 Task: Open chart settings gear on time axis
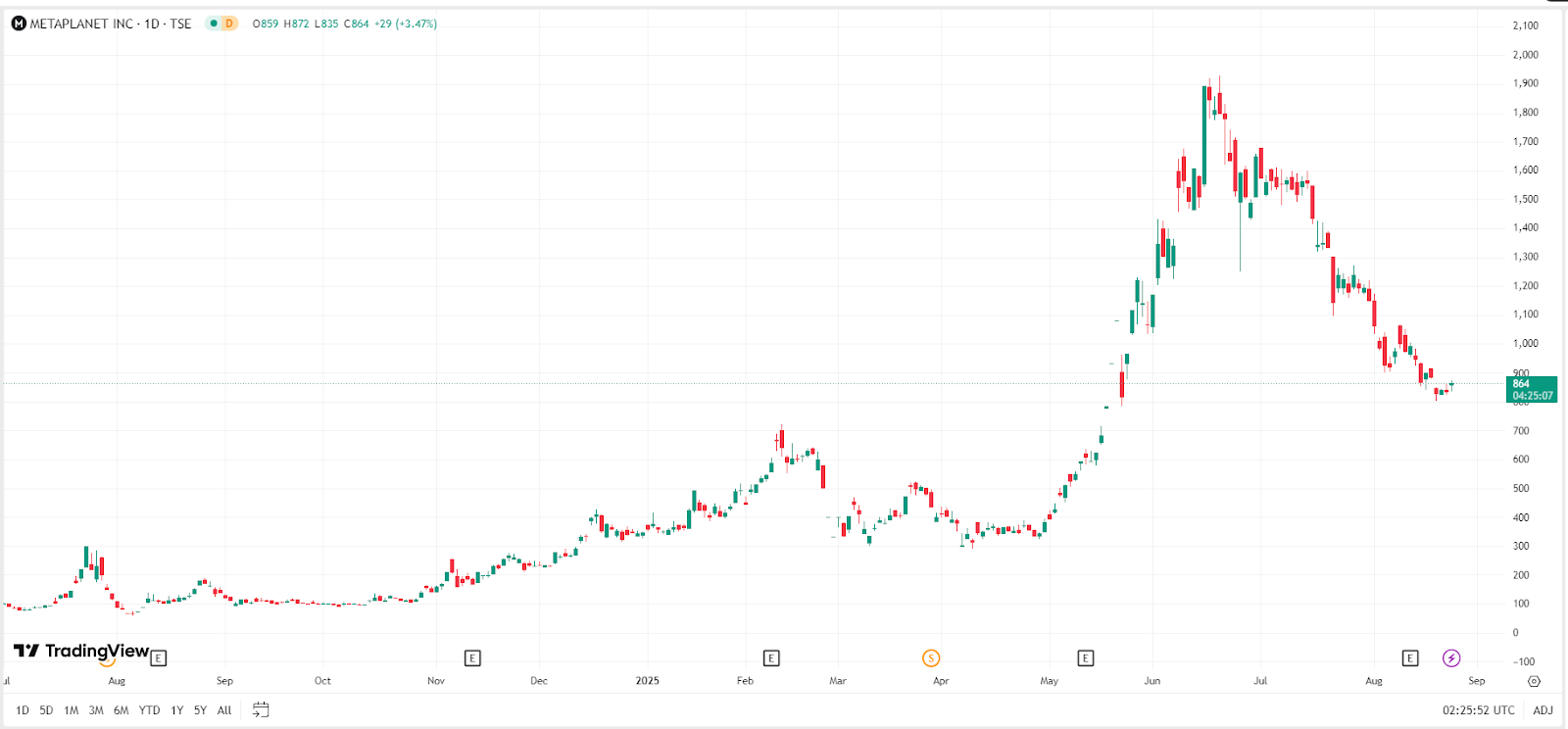tap(1535, 681)
